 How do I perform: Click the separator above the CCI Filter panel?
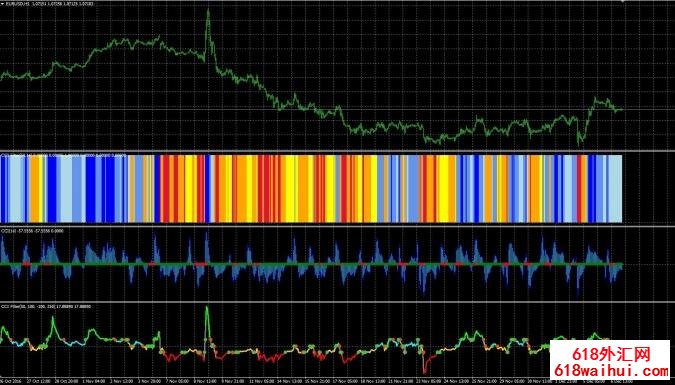tap(338, 302)
